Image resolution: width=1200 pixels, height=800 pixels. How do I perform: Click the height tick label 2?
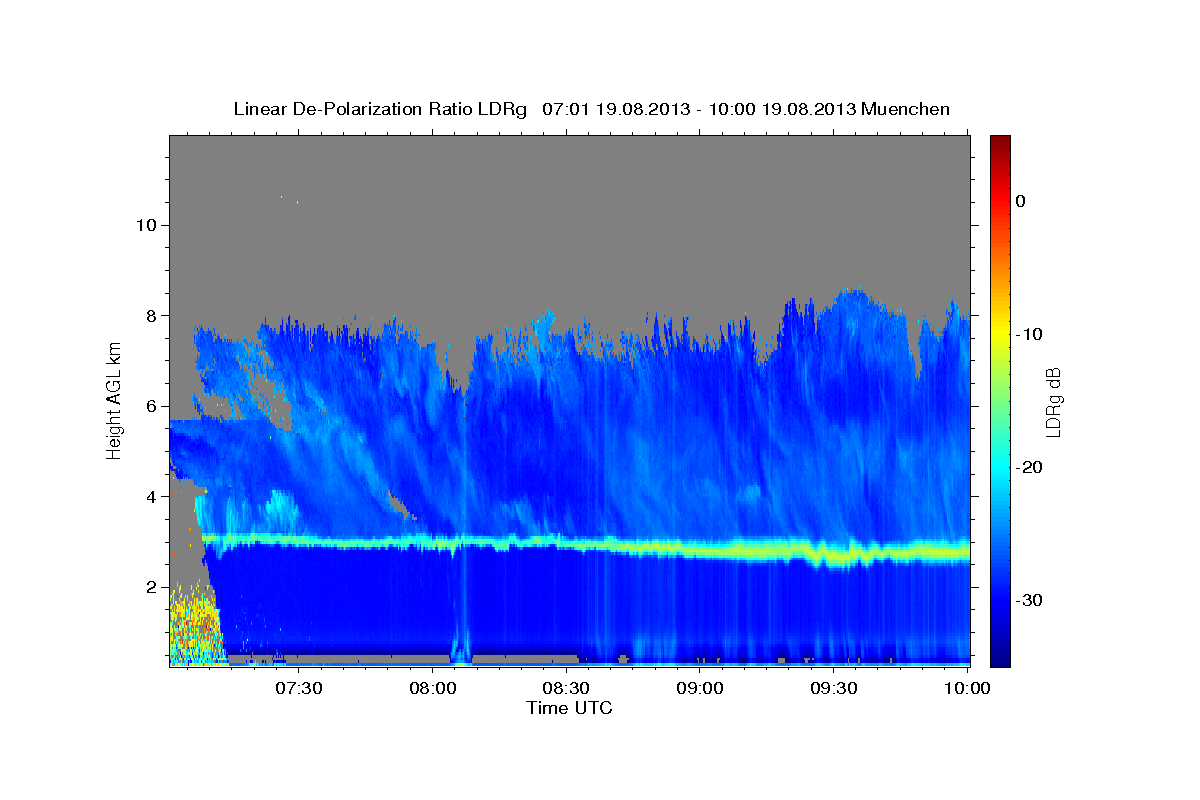click(x=152, y=587)
